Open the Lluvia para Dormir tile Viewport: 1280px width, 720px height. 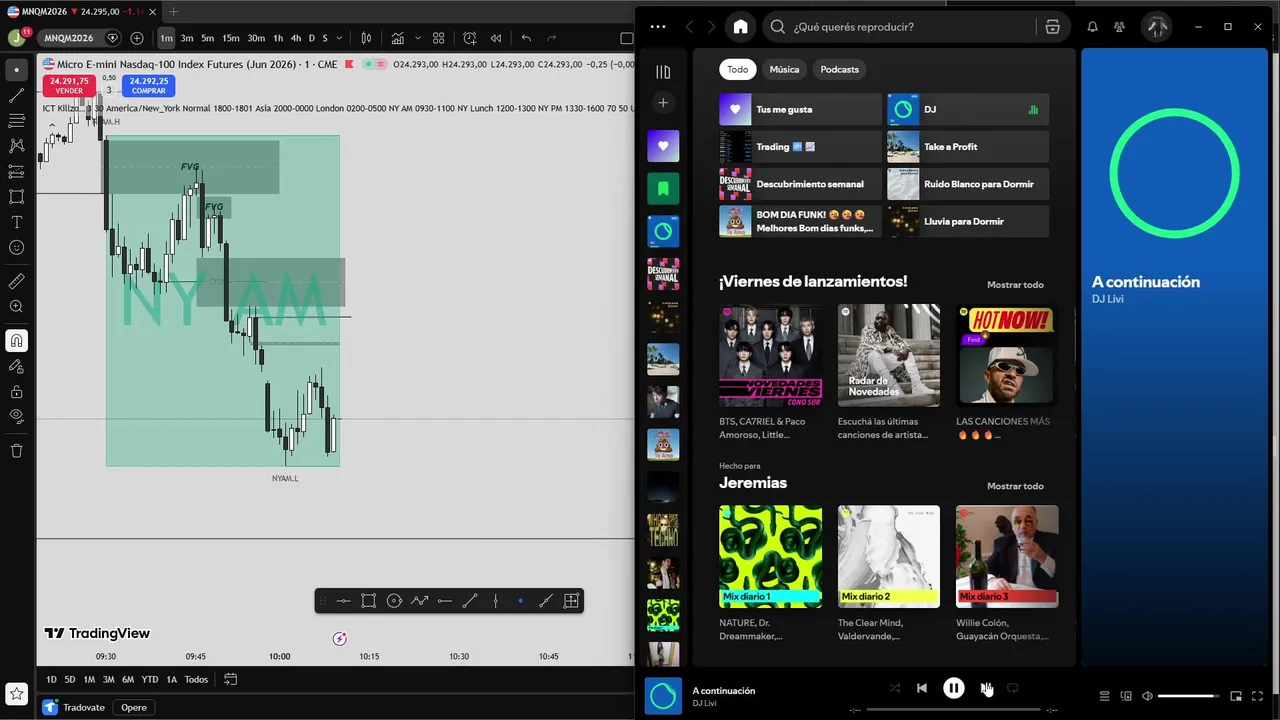point(968,221)
